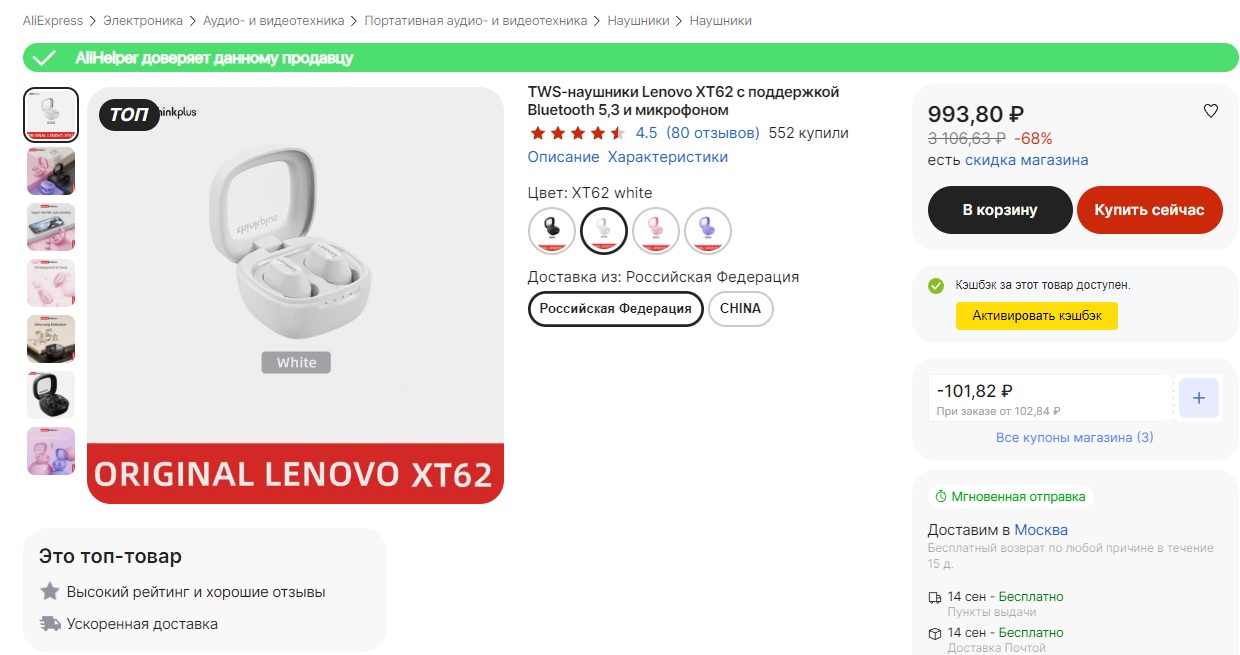Expand all store coupons list
Image resolution: width=1240 pixels, height=655 pixels.
(x=1074, y=438)
